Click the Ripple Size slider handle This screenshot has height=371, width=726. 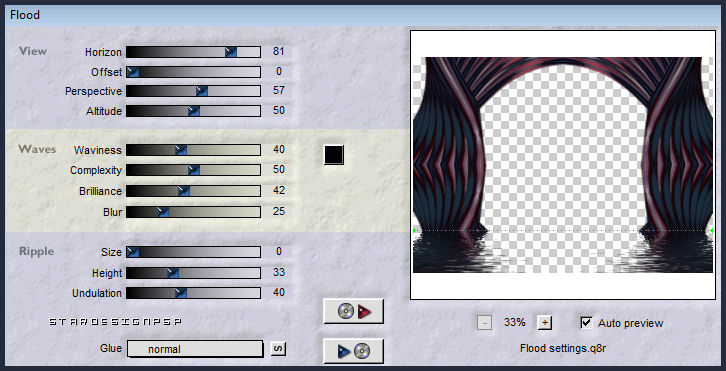(133, 252)
